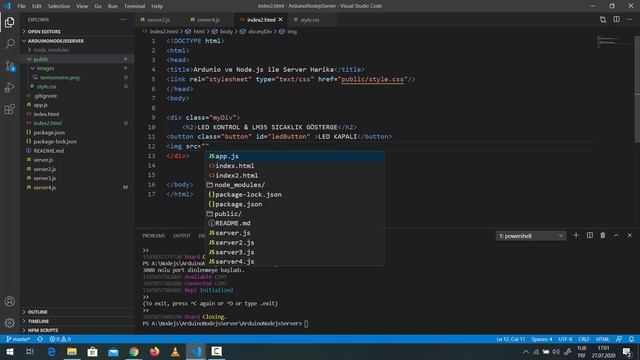Open the Help menu

(x=157, y=6)
